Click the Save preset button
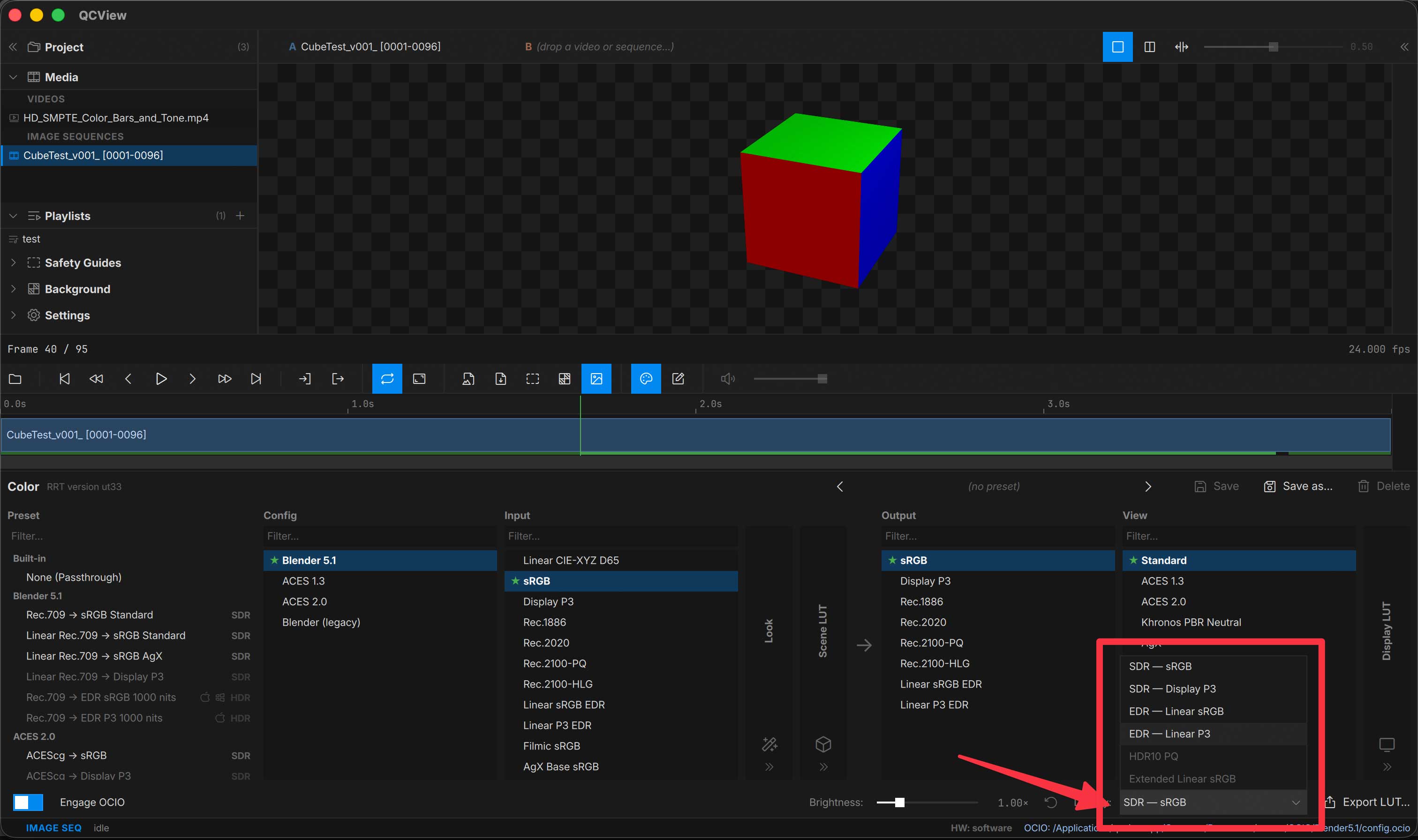 tap(1216, 486)
